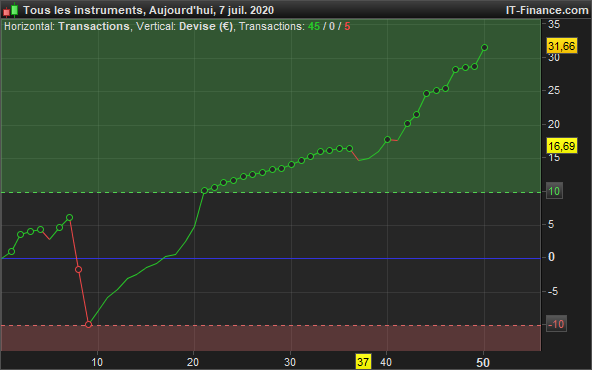Click the IT-Finance.com link
Image resolution: width=592 pixels, height=370 pixels.
tap(547, 10)
